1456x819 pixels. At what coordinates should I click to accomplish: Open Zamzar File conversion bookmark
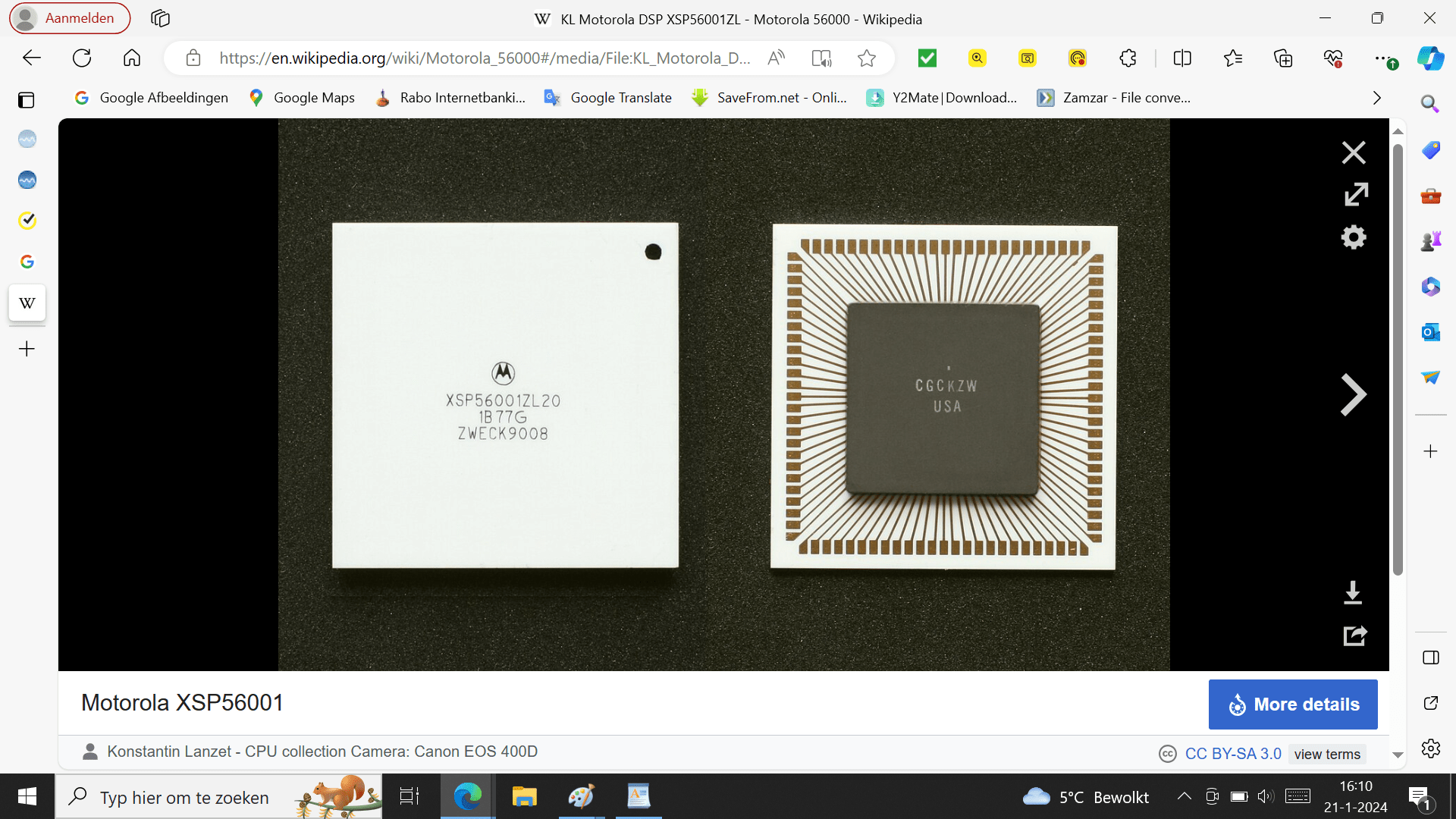1114,98
